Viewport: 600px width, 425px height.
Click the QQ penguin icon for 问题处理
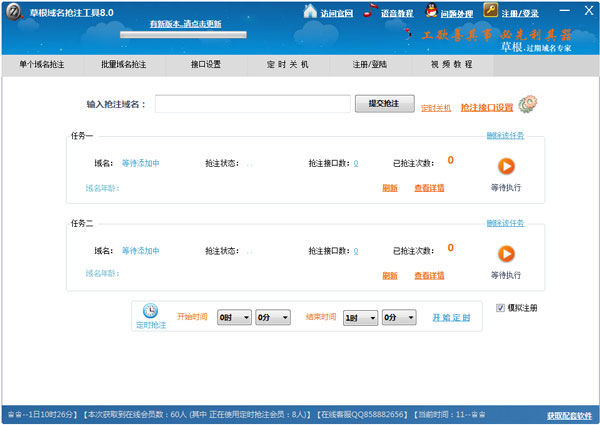(431, 10)
